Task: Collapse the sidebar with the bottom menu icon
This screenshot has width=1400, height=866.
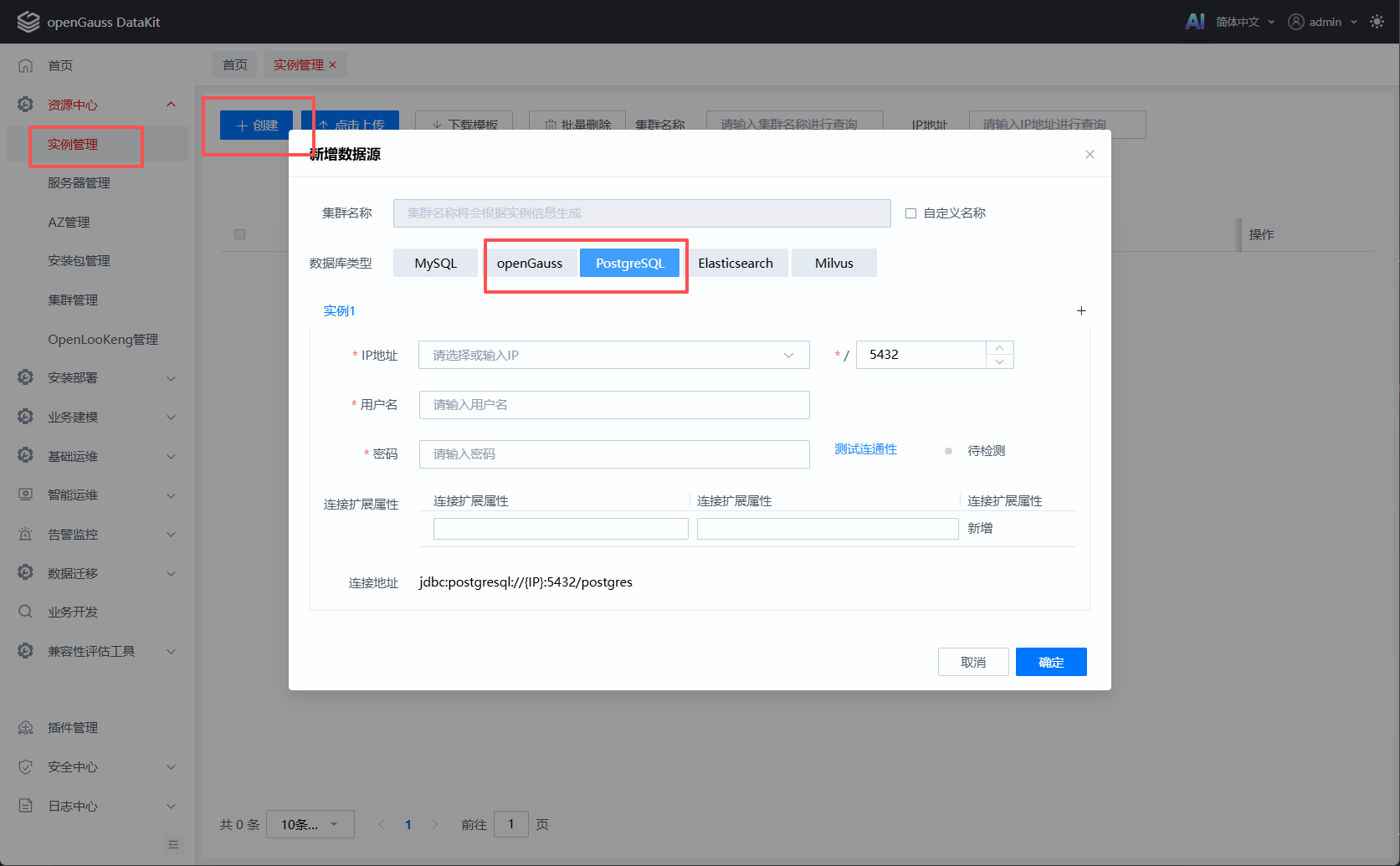Action: [173, 844]
